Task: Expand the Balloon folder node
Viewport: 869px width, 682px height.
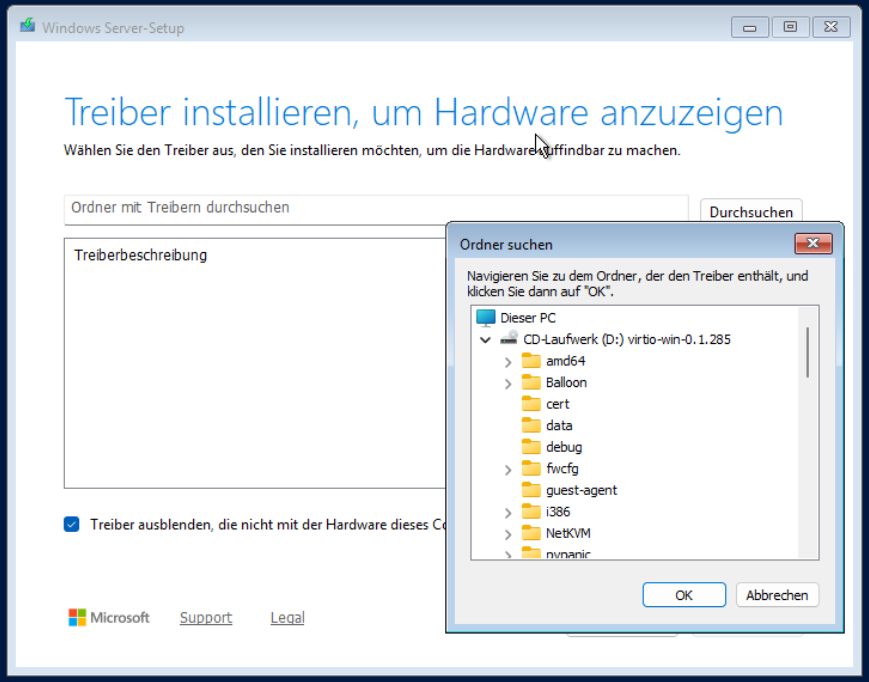Action: [508, 383]
